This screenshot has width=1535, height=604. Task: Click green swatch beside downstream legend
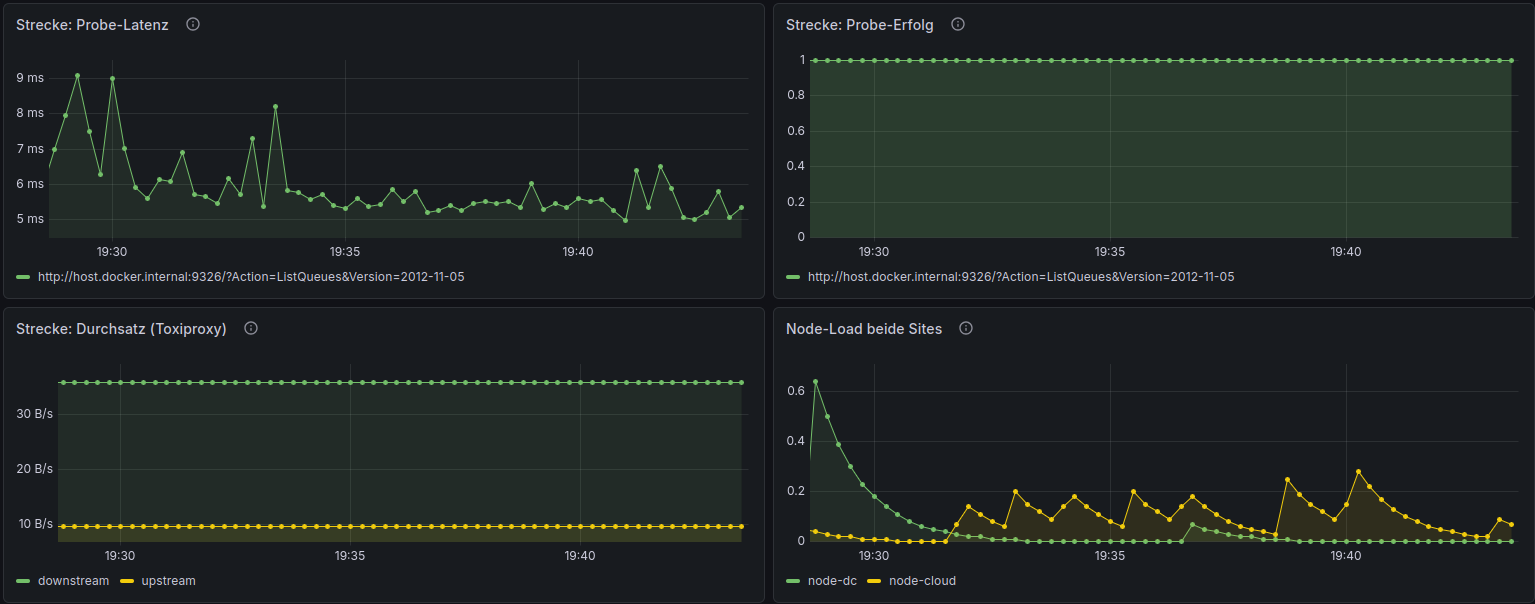[x=23, y=581]
